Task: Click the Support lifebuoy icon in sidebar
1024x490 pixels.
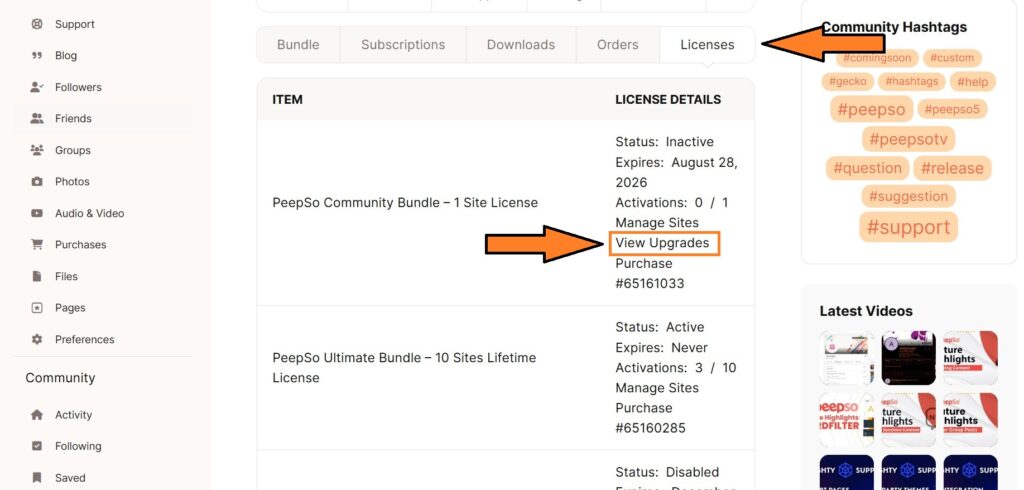Action: pos(37,24)
